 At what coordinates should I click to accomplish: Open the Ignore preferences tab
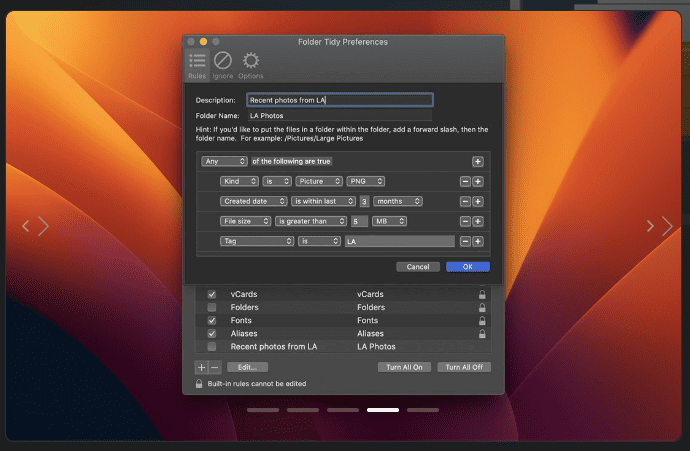[223, 66]
